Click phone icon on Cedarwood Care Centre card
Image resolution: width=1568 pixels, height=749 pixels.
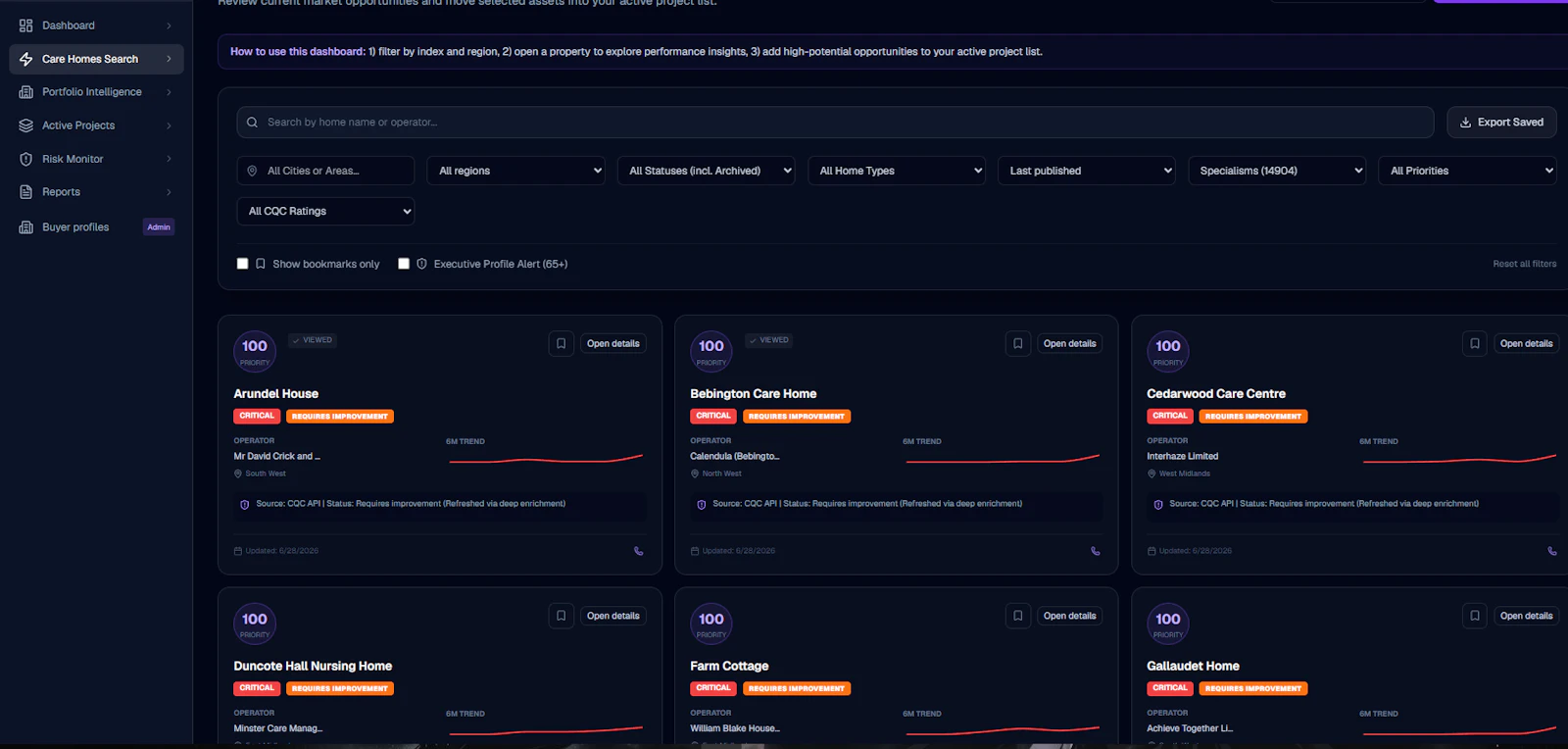click(x=1552, y=551)
